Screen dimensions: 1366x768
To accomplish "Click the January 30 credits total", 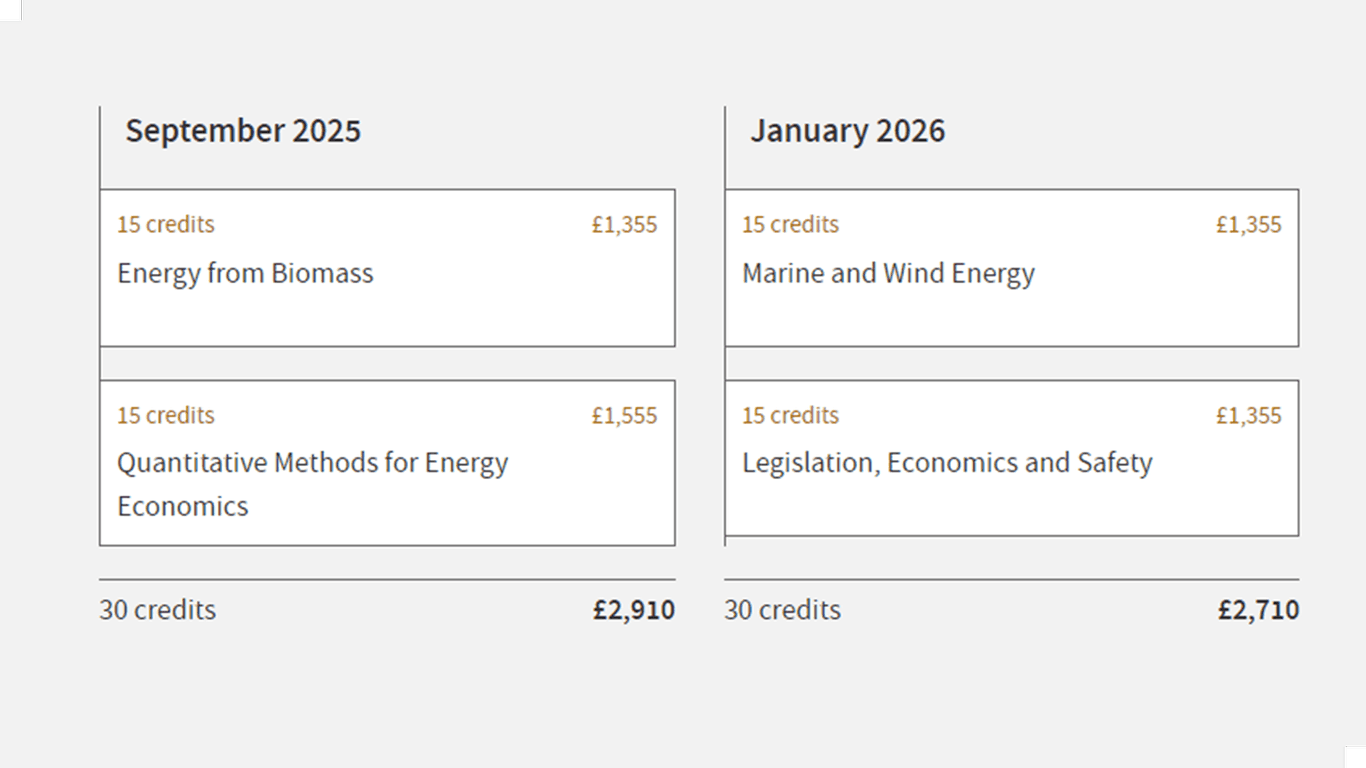I will coord(782,610).
